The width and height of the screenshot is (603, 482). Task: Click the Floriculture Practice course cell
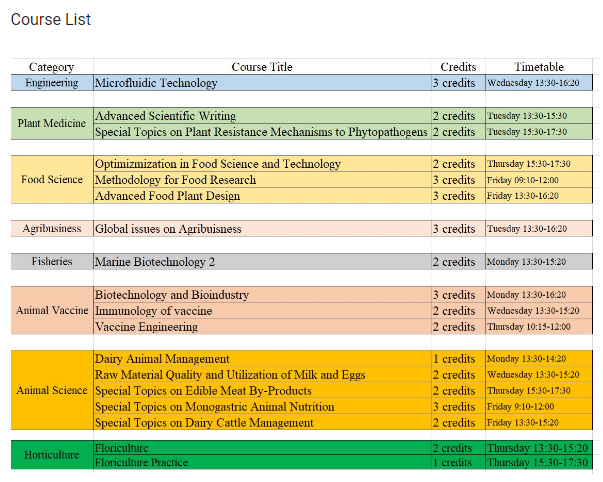tap(141, 463)
